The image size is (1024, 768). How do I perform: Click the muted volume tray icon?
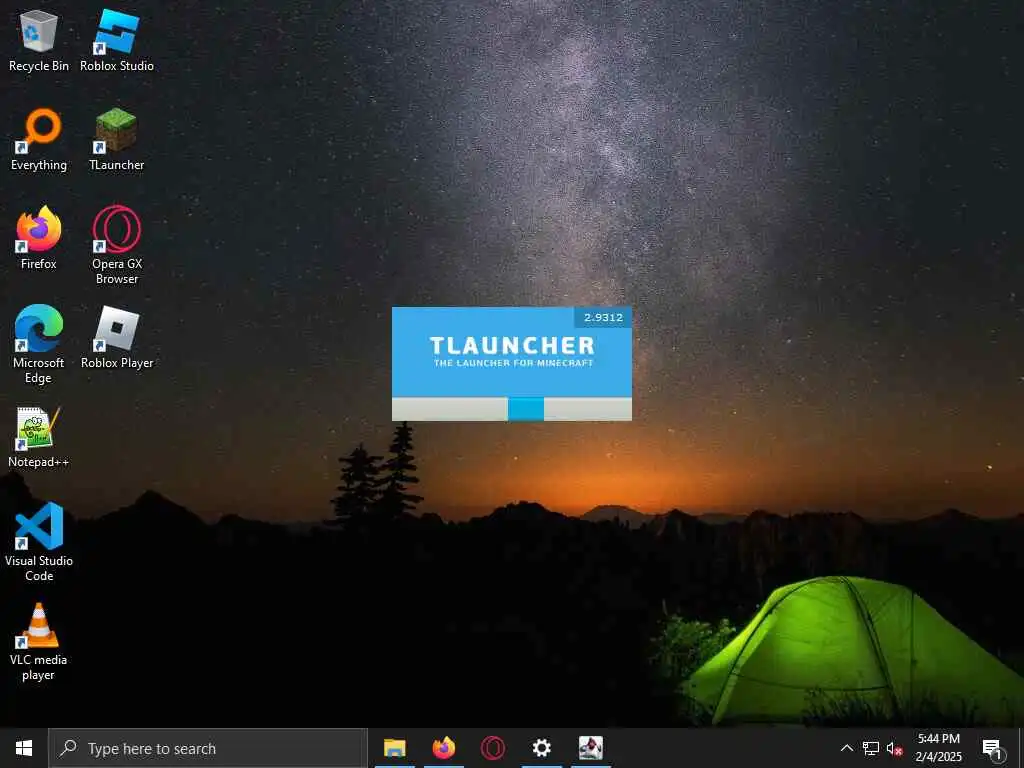(x=895, y=748)
